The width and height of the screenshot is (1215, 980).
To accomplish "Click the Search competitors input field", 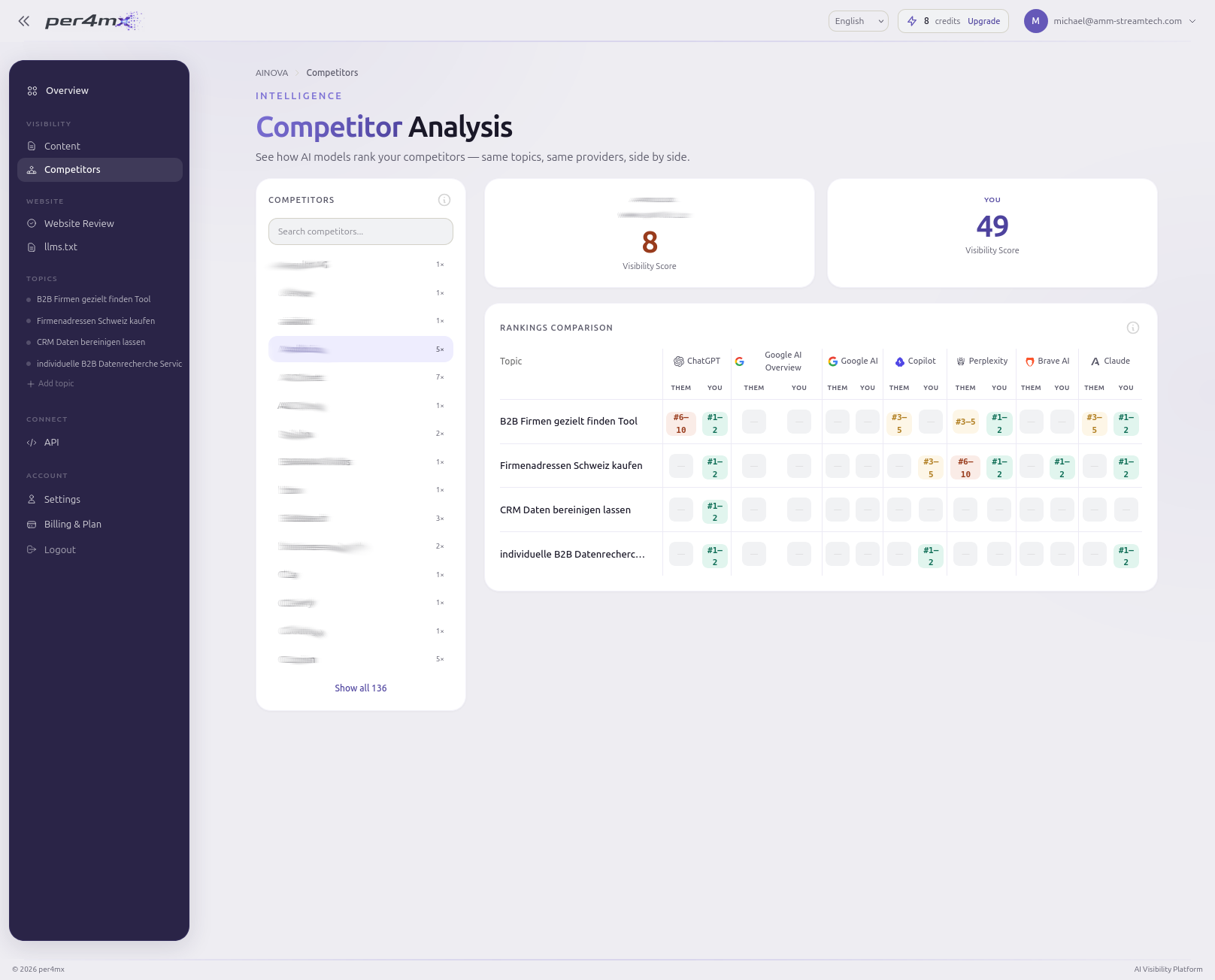I will [x=361, y=231].
